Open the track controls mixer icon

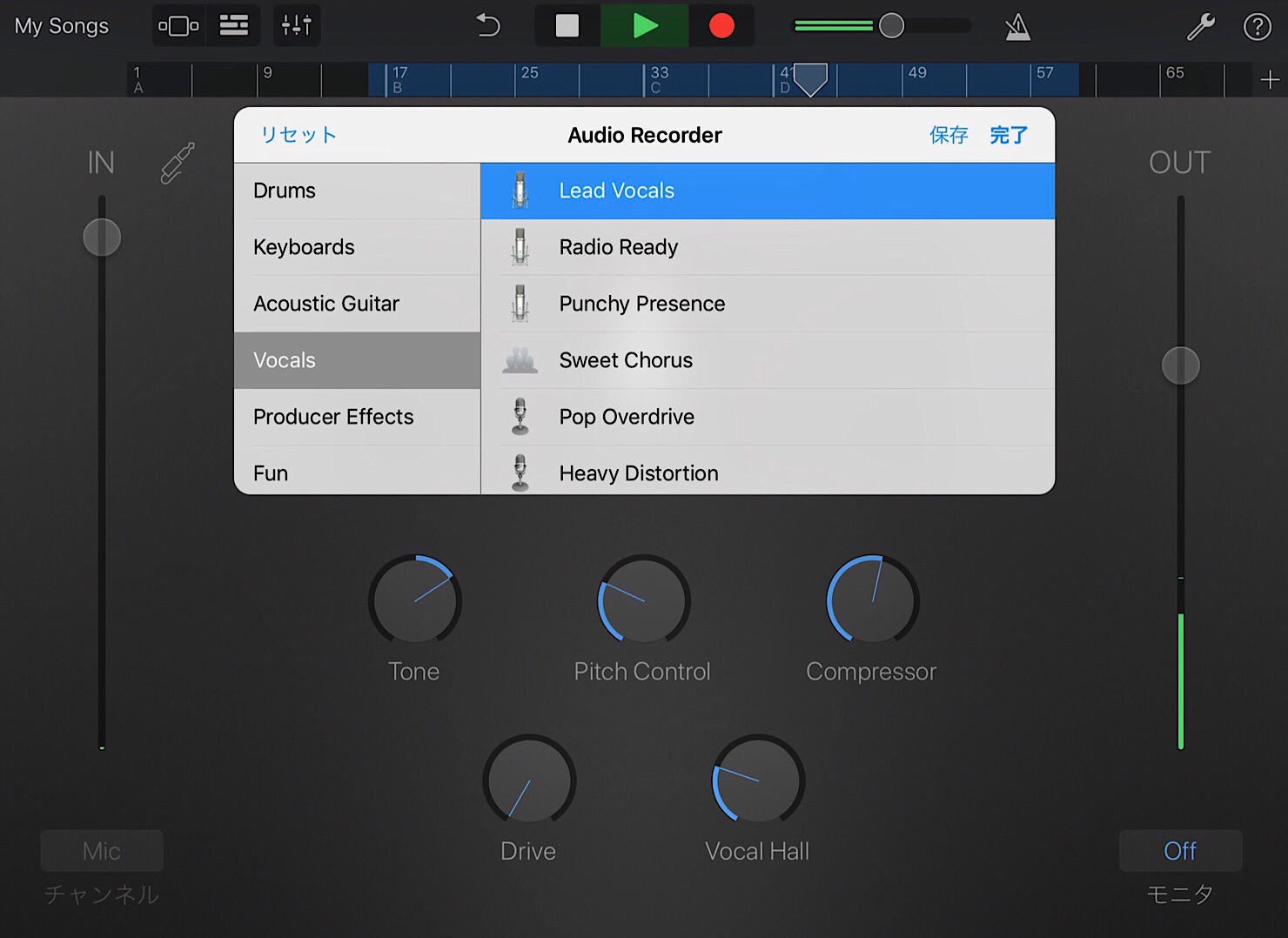296,26
